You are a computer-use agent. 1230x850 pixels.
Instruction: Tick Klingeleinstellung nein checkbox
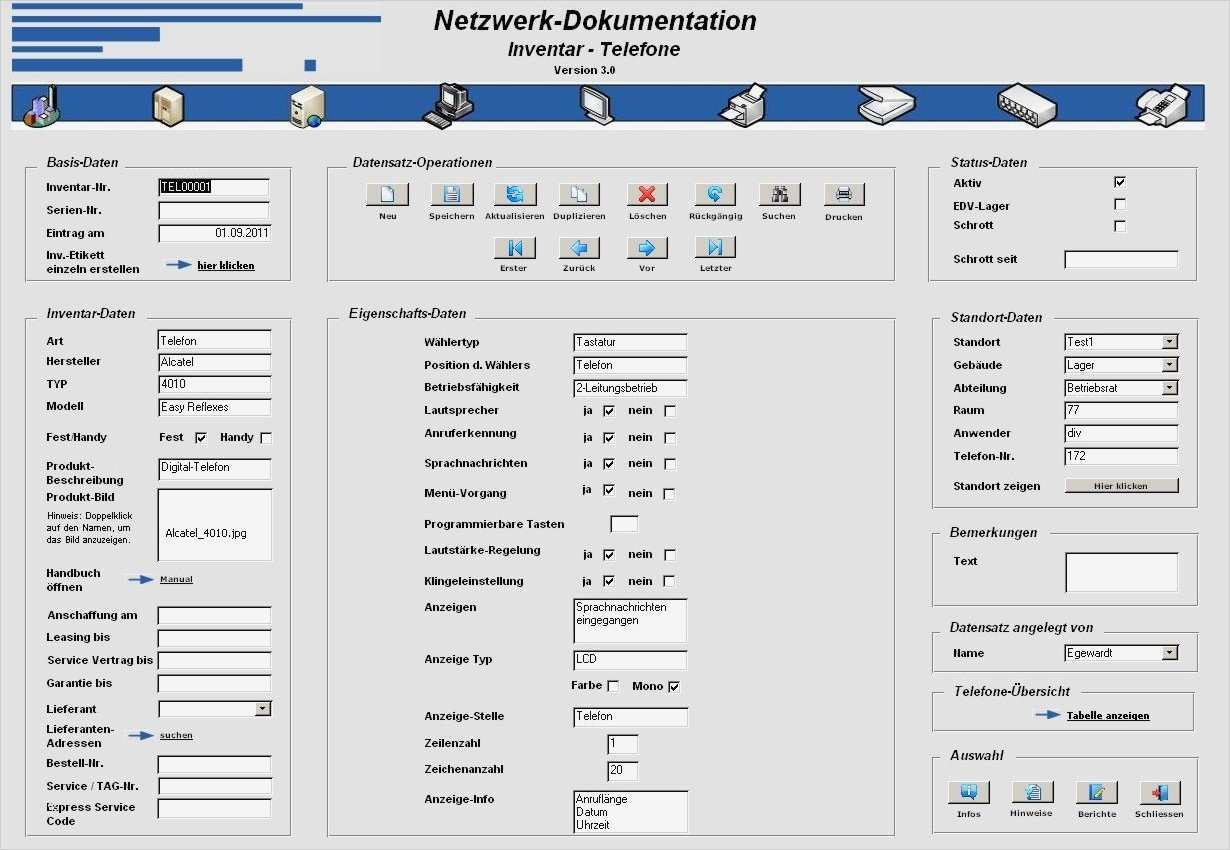pos(670,581)
